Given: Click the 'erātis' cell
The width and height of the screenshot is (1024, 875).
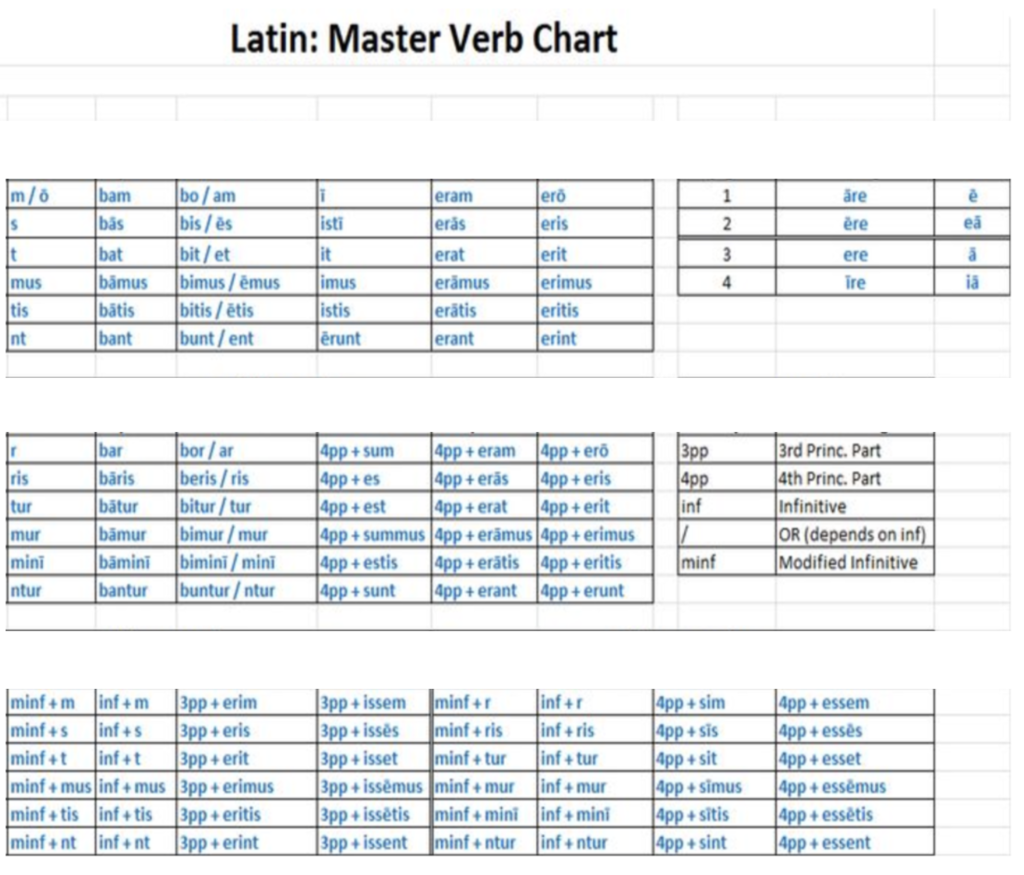Looking at the screenshot, I should (484, 310).
